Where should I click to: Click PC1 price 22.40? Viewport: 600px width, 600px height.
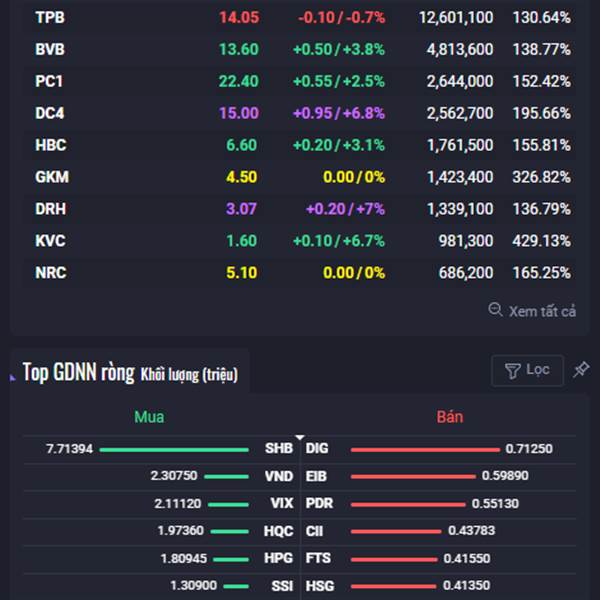(x=239, y=81)
